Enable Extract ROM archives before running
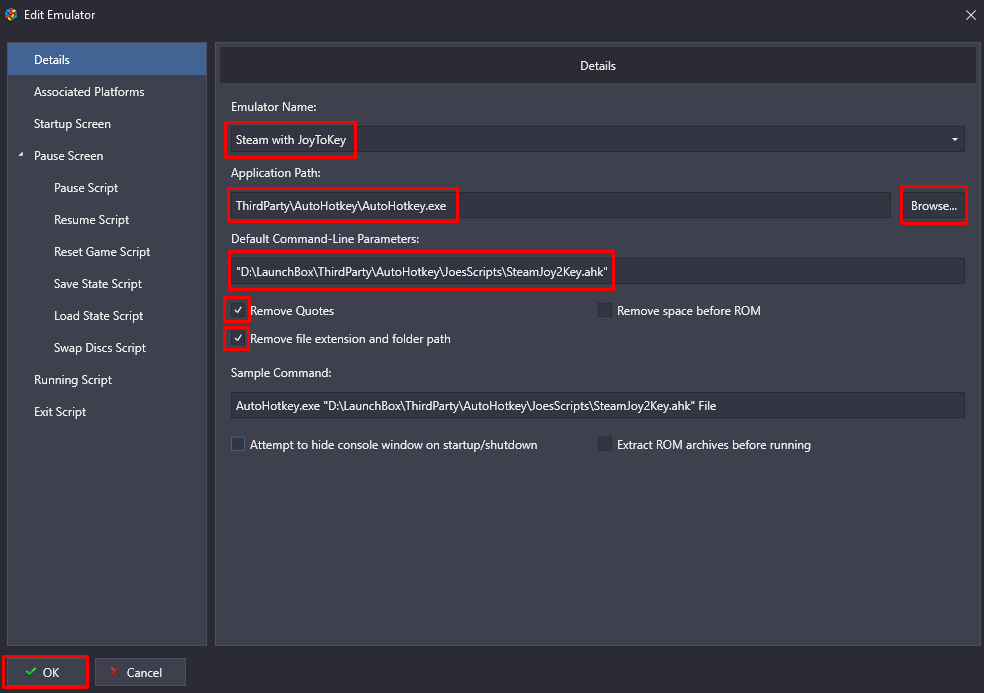This screenshot has width=984, height=693. click(605, 444)
